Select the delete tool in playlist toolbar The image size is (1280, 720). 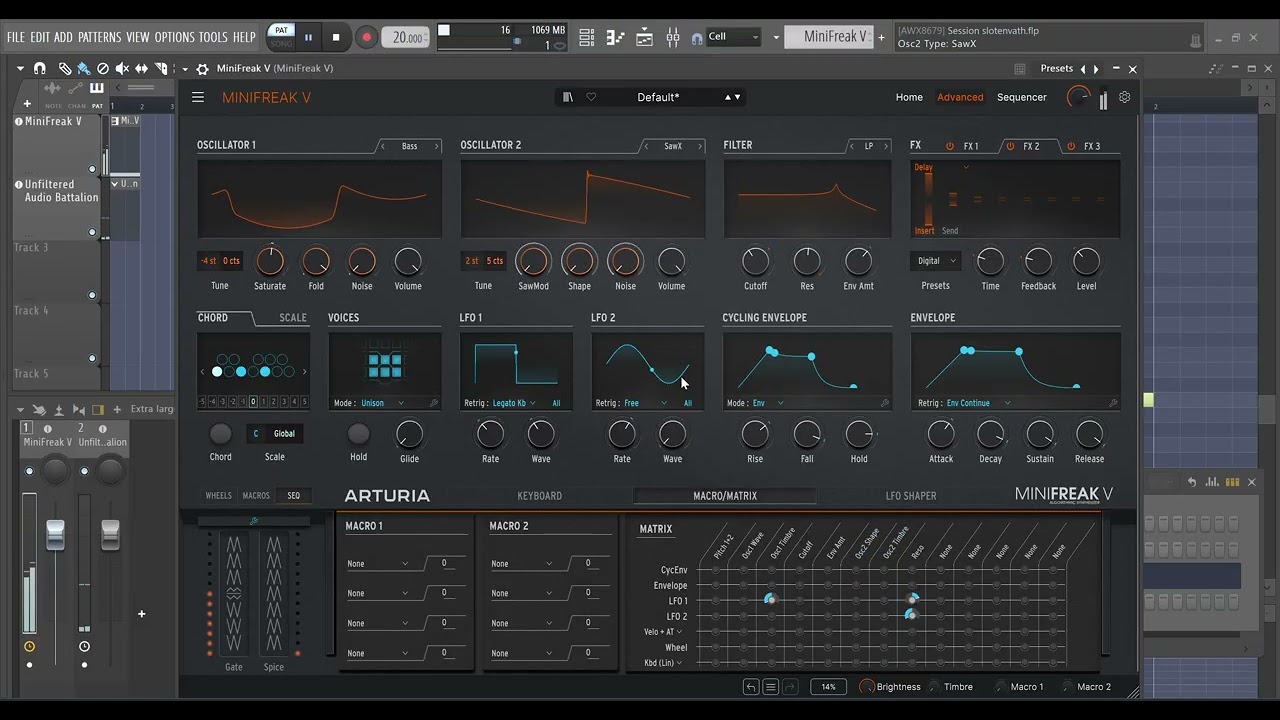tap(102, 69)
